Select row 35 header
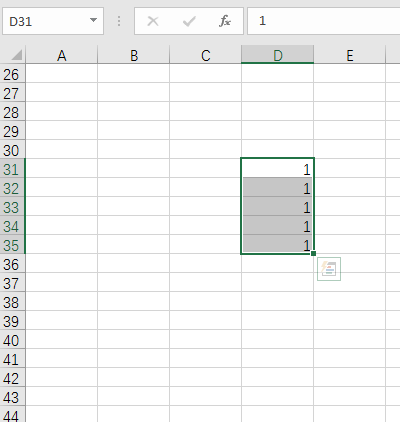Image resolution: width=400 pixels, height=422 pixels. pos(12,245)
